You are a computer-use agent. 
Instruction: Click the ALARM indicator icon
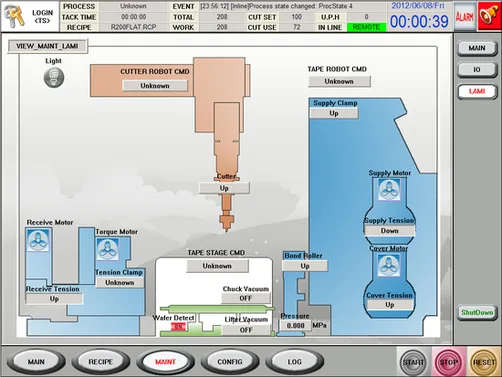tap(465, 16)
